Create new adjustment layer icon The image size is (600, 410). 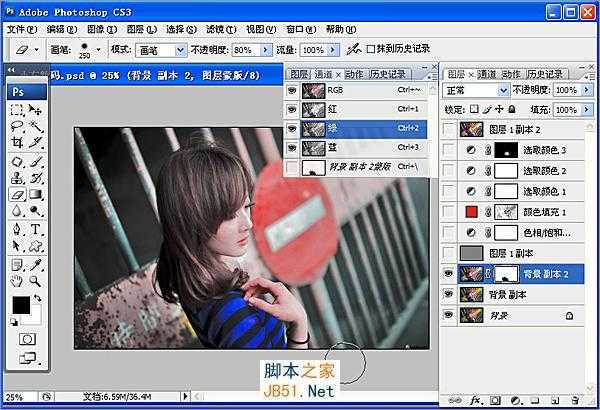tap(516, 400)
